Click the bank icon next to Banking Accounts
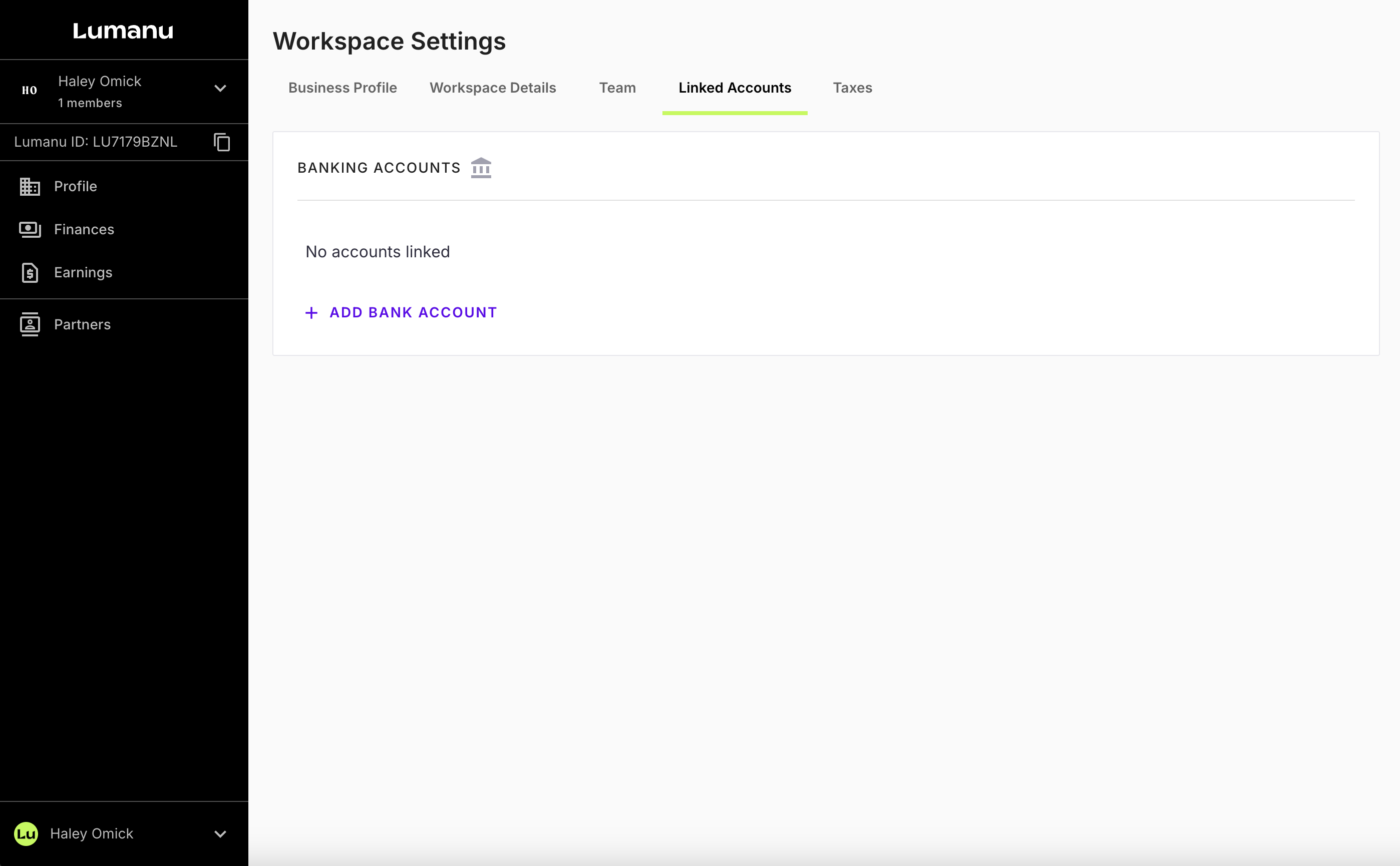The image size is (1400, 866). point(481,168)
